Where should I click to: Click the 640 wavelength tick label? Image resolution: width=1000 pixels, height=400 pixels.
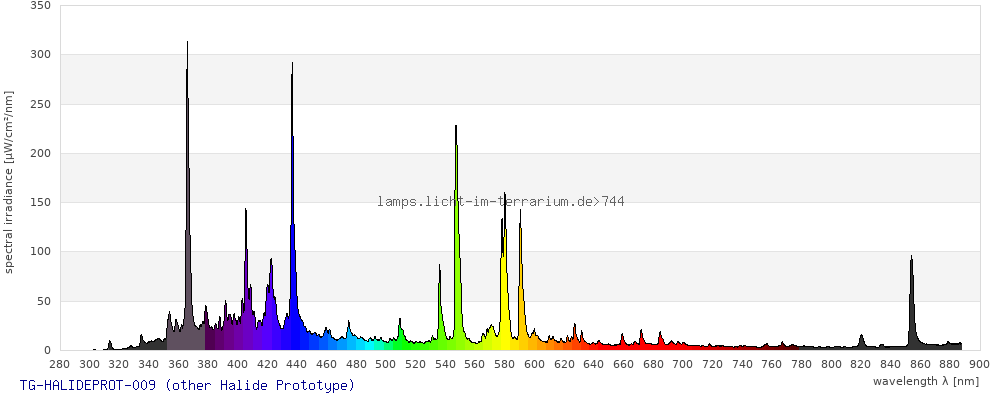[x=594, y=364]
